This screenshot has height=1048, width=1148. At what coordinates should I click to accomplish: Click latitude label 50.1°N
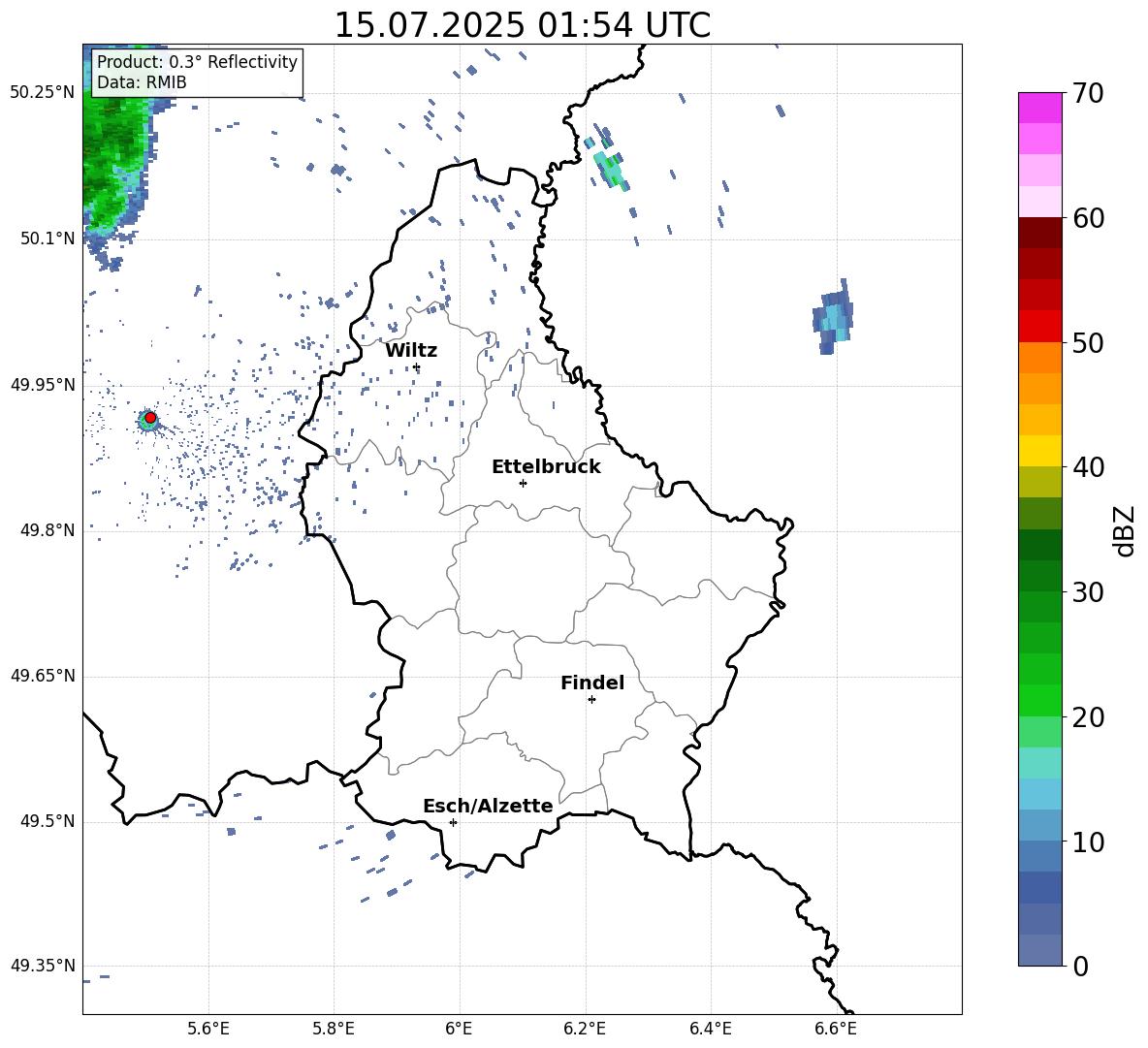48,238
